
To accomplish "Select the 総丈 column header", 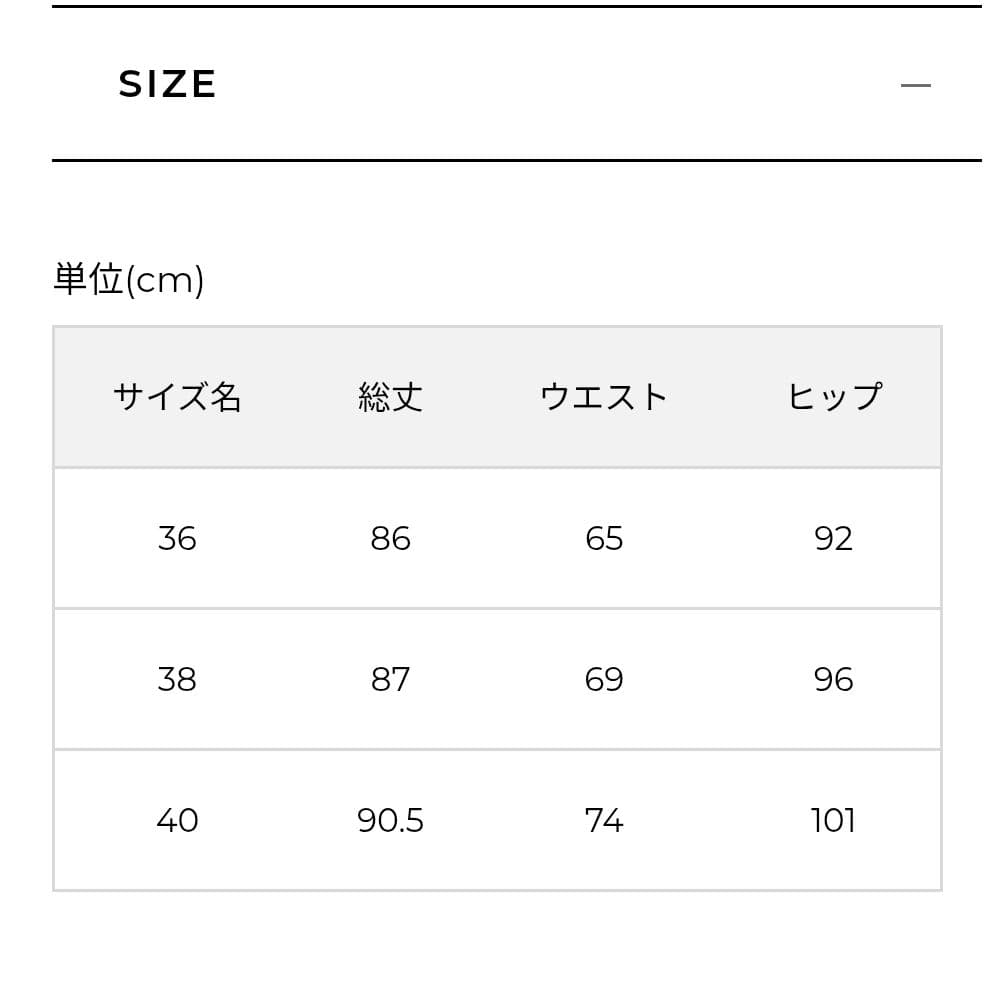I will click(x=390, y=397).
